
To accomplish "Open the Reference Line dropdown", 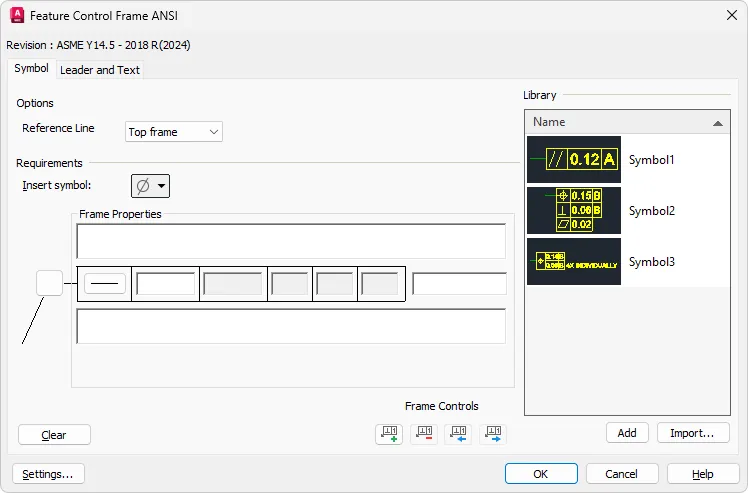I will (x=174, y=132).
